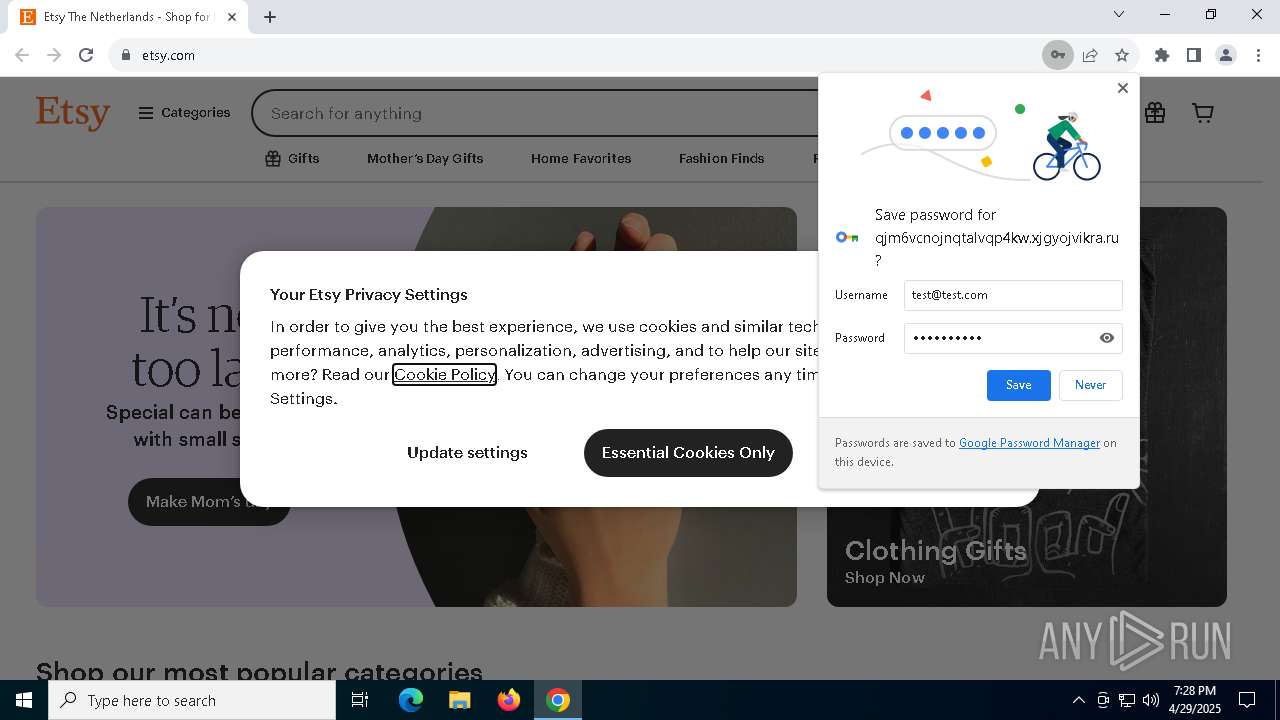Open Chrome extensions puzzle icon

pyautogui.click(x=1161, y=55)
